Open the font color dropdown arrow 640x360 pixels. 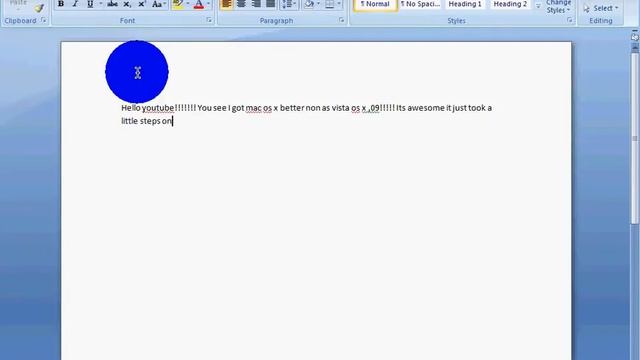pyautogui.click(x=208, y=4)
